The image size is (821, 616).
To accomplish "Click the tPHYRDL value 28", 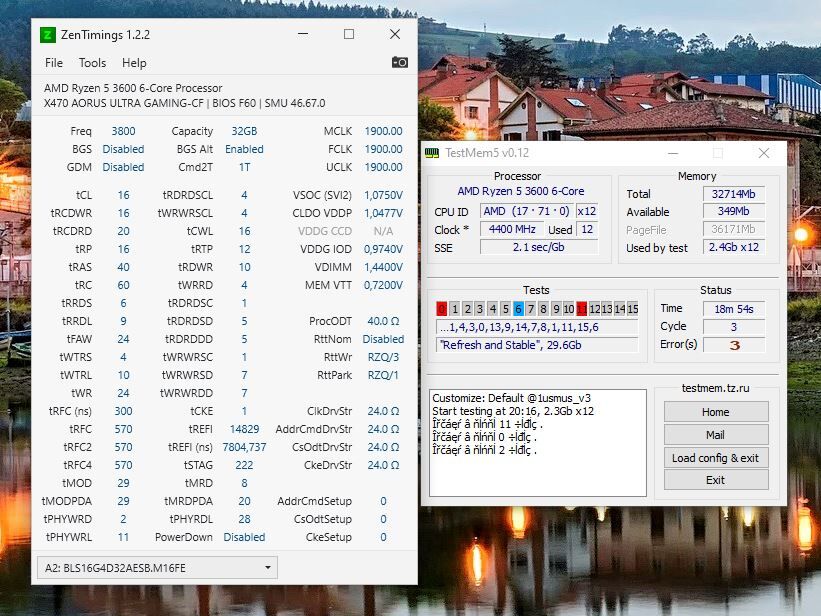I will click(244, 519).
